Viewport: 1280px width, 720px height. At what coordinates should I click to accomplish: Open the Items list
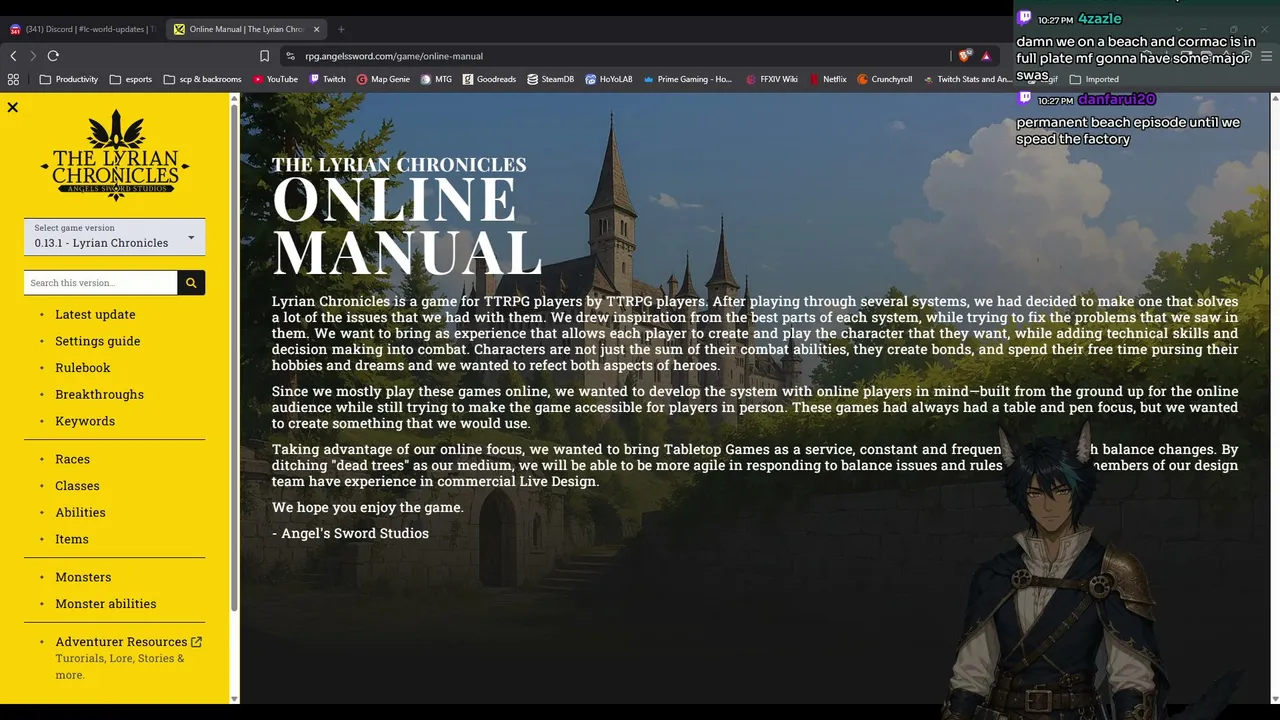coord(72,539)
